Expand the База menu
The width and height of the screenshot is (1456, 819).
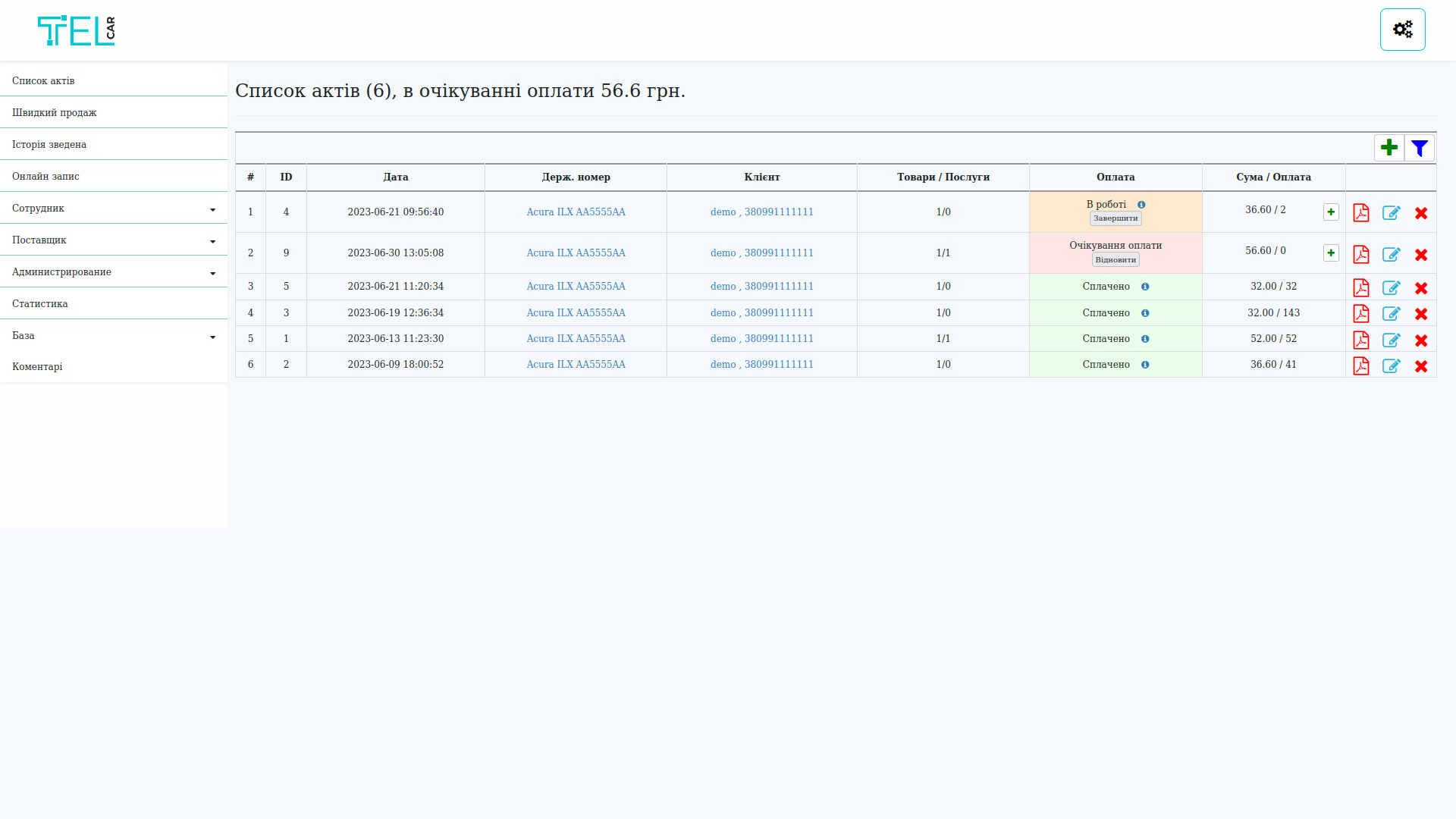[114, 335]
